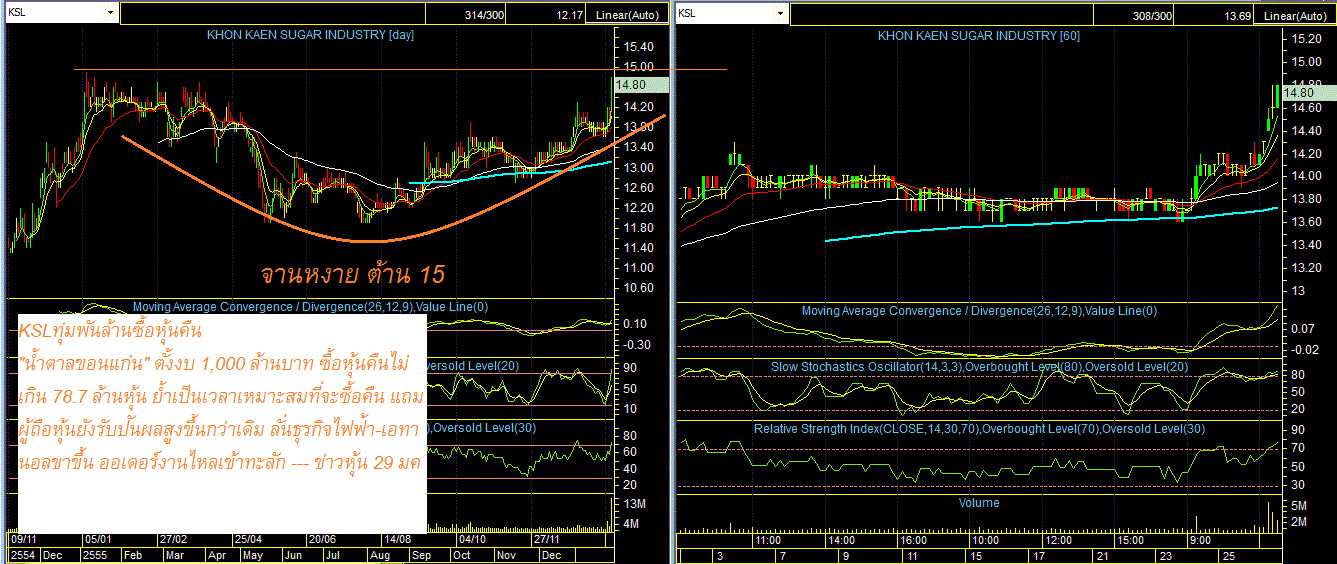This screenshot has height=564, width=1337.
Task: Click the 09/11 date marker on daily timeline
Action: [x=24, y=538]
